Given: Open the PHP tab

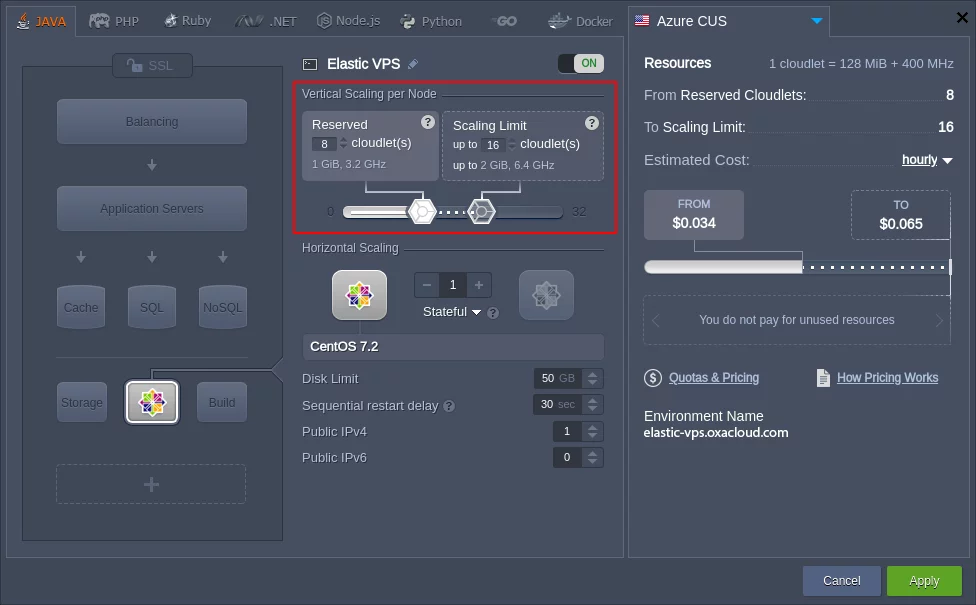Looking at the screenshot, I should [114, 21].
